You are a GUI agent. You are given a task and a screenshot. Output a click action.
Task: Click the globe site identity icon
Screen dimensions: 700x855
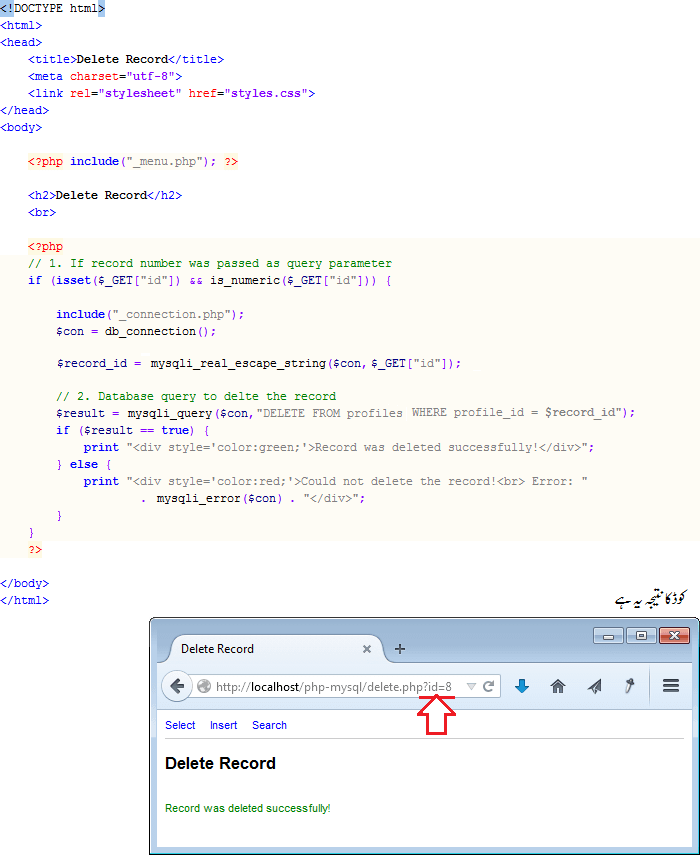204,686
